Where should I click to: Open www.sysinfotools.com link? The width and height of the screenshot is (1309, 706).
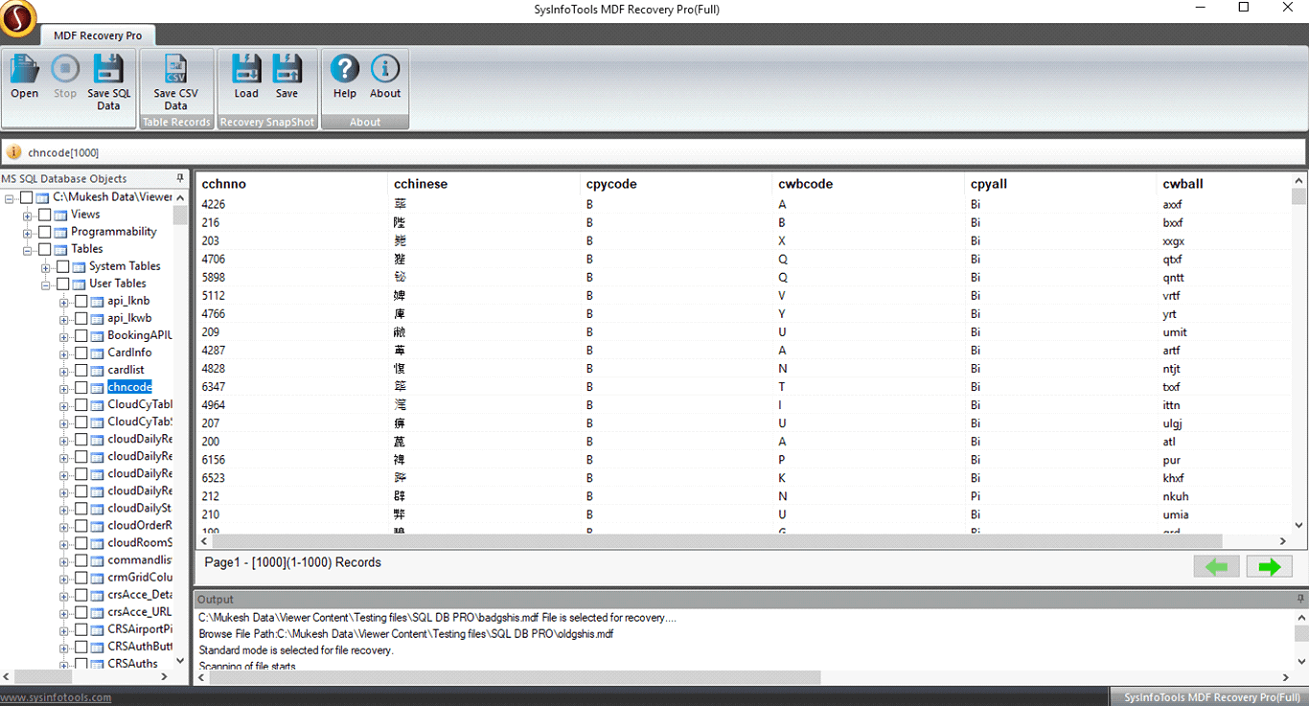pos(56,698)
